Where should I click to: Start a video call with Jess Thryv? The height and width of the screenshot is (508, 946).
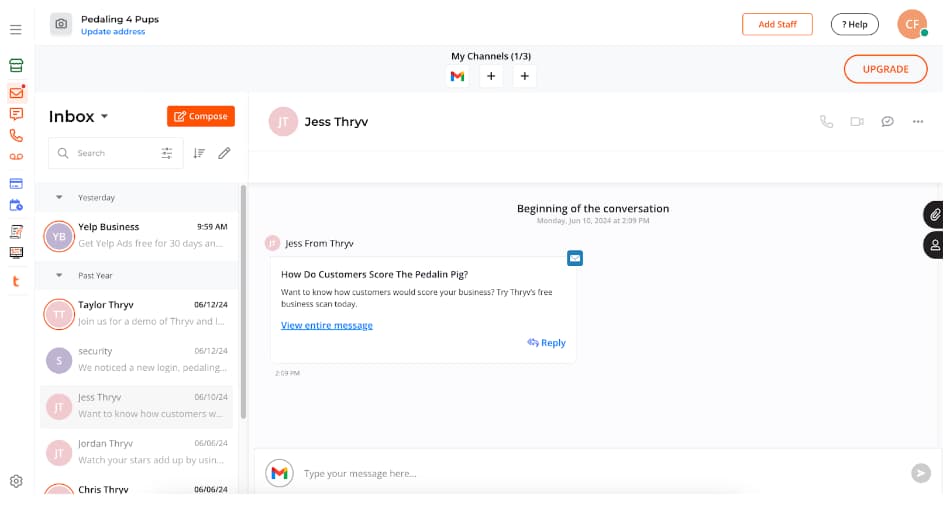pyautogui.click(x=857, y=121)
